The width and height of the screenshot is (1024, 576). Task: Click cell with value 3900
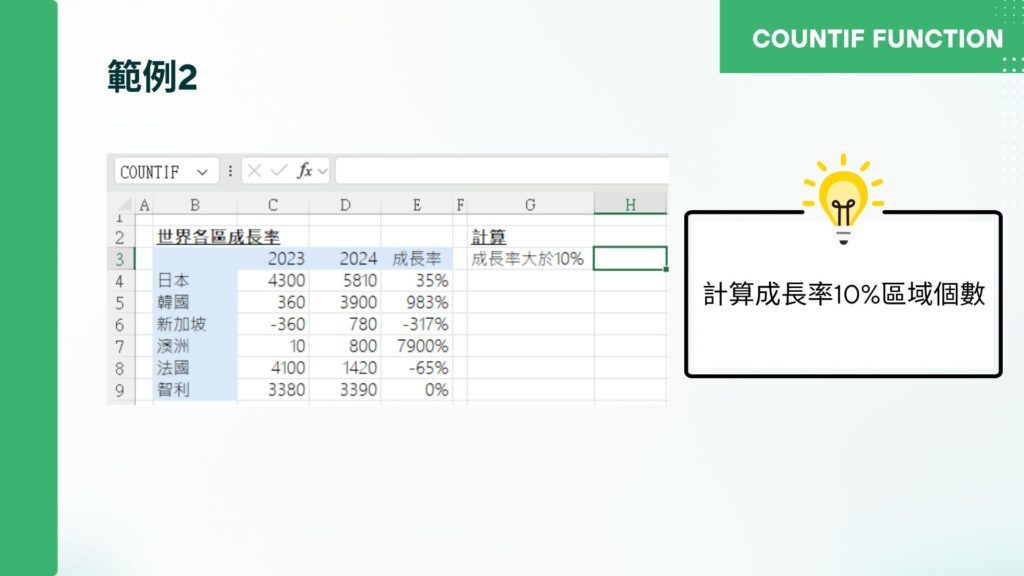tap(345, 302)
